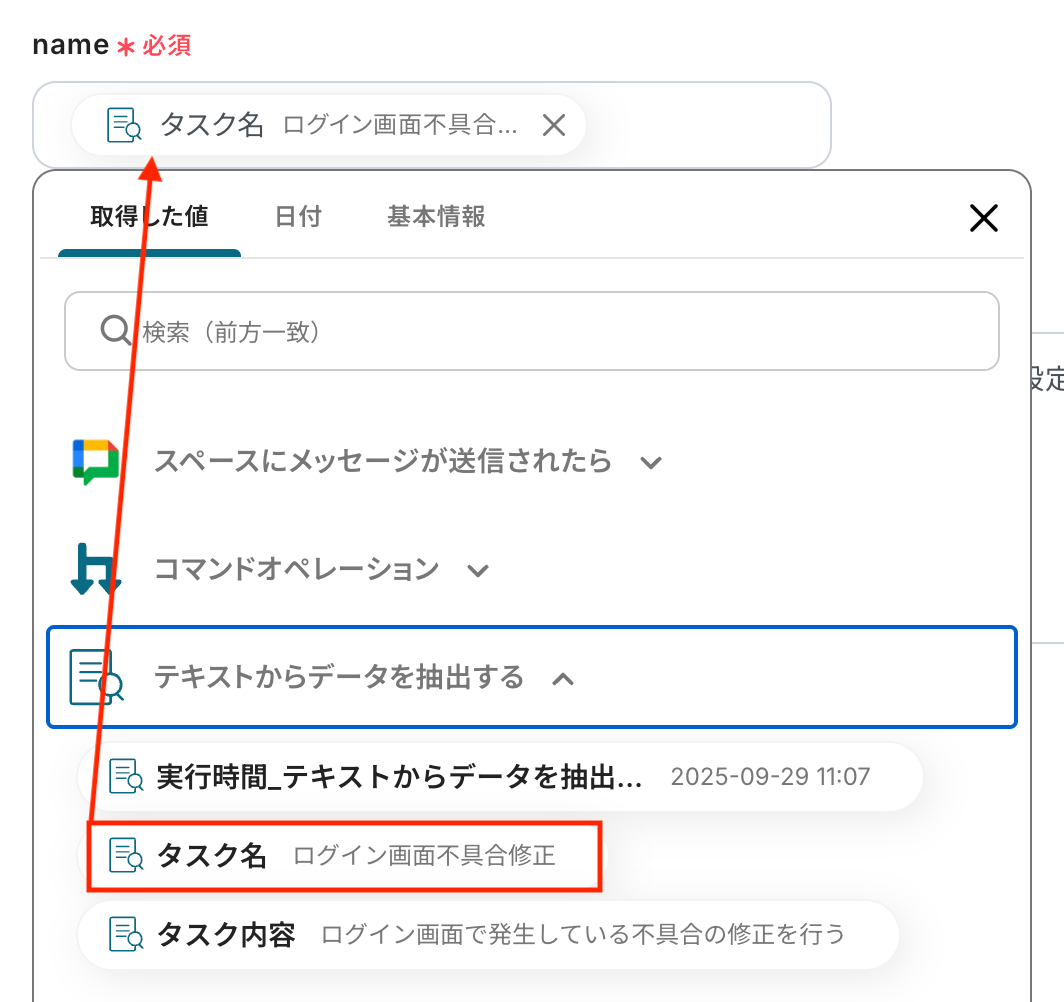Close the 取得した値 panel with the X

[x=983, y=218]
